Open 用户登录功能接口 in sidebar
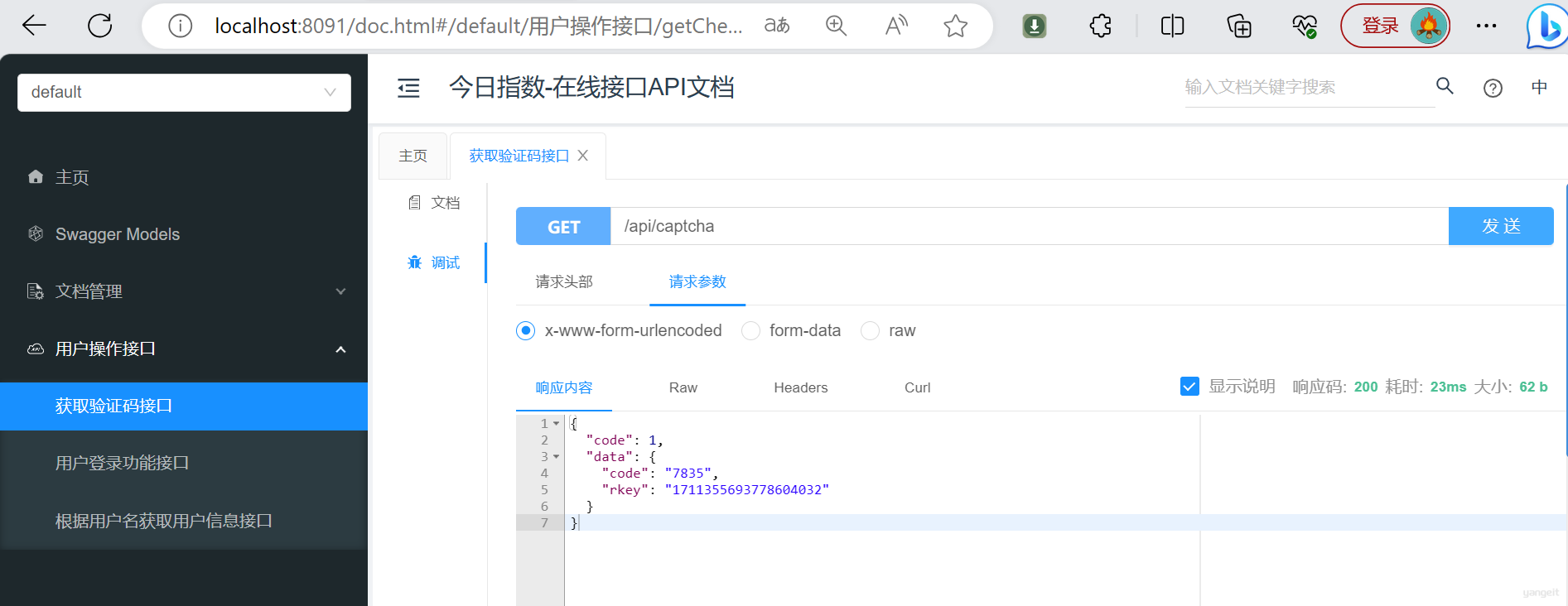Screen dimensions: 1568x606 point(184,463)
